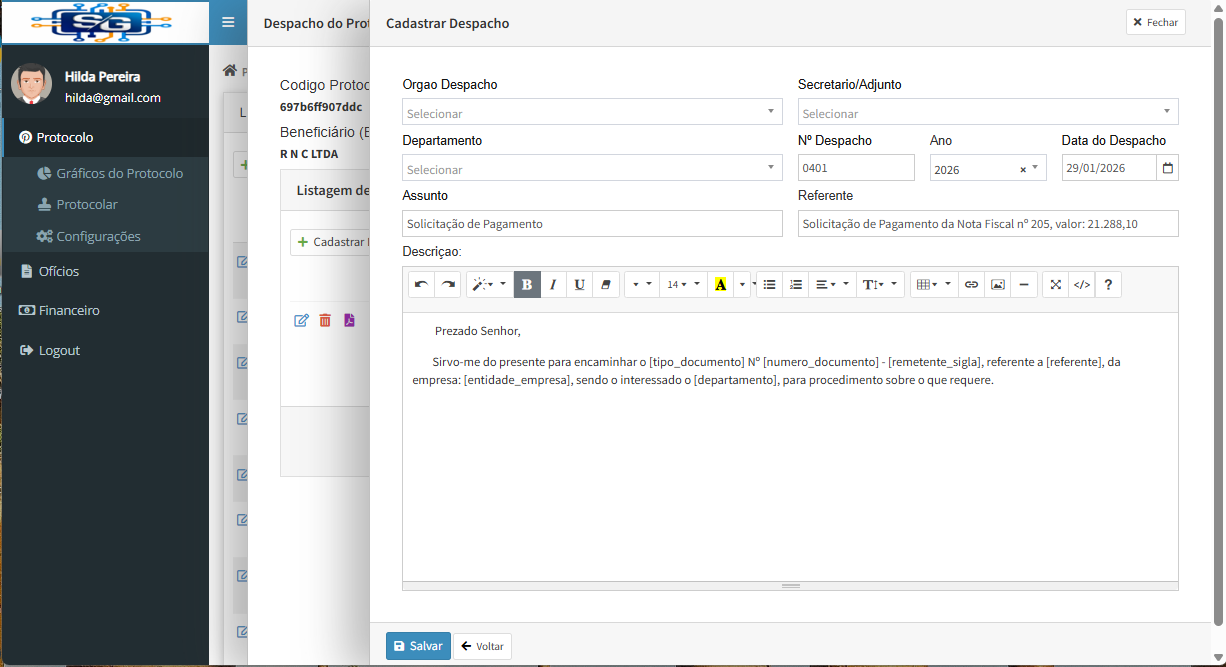The width and height of the screenshot is (1226, 667).
Task: Open the Departamento select box
Action: (592, 168)
